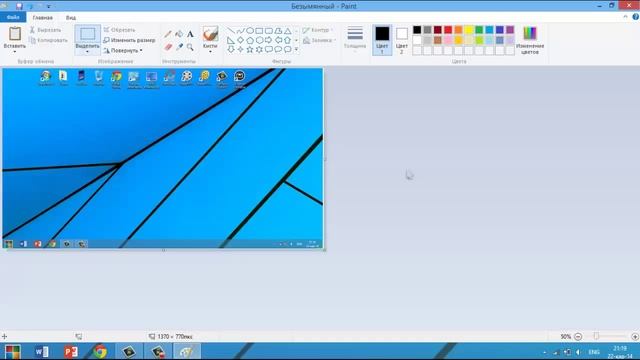
Task: Choose the Right arrow shape
Action: coord(269,40)
